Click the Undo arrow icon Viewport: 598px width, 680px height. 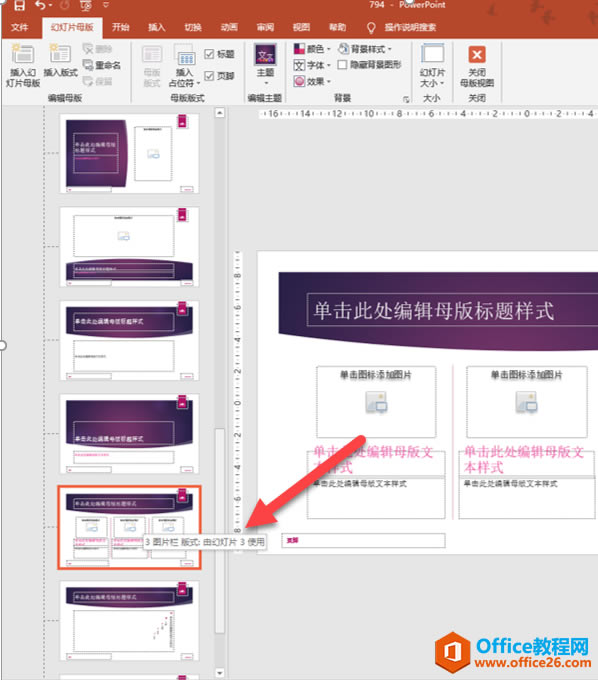click(x=40, y=5)
